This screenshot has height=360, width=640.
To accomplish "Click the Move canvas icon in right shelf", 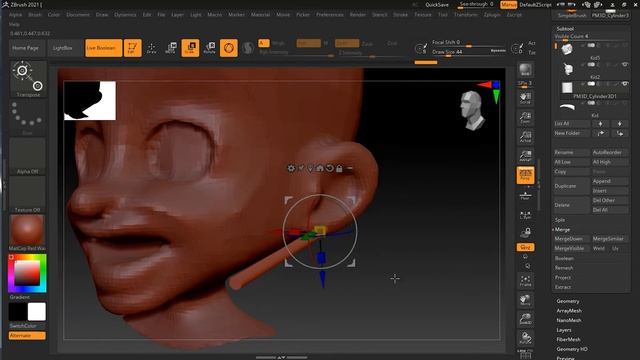I will tap(525, 300).
